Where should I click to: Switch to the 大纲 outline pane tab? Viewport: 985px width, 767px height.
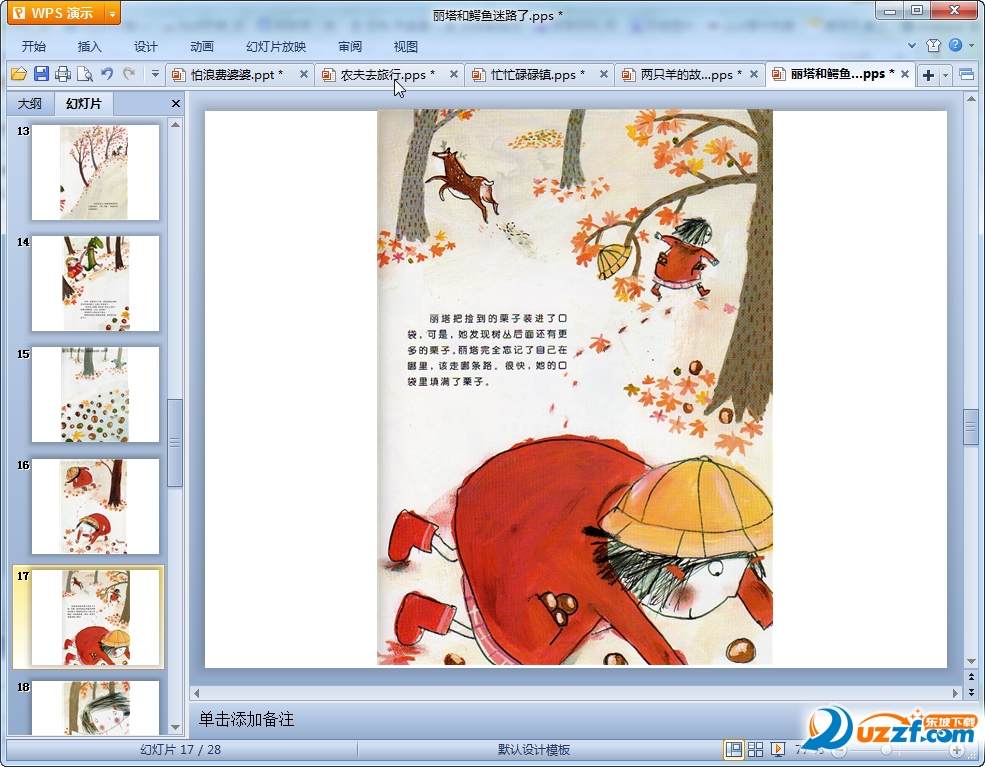pos(30,104)
